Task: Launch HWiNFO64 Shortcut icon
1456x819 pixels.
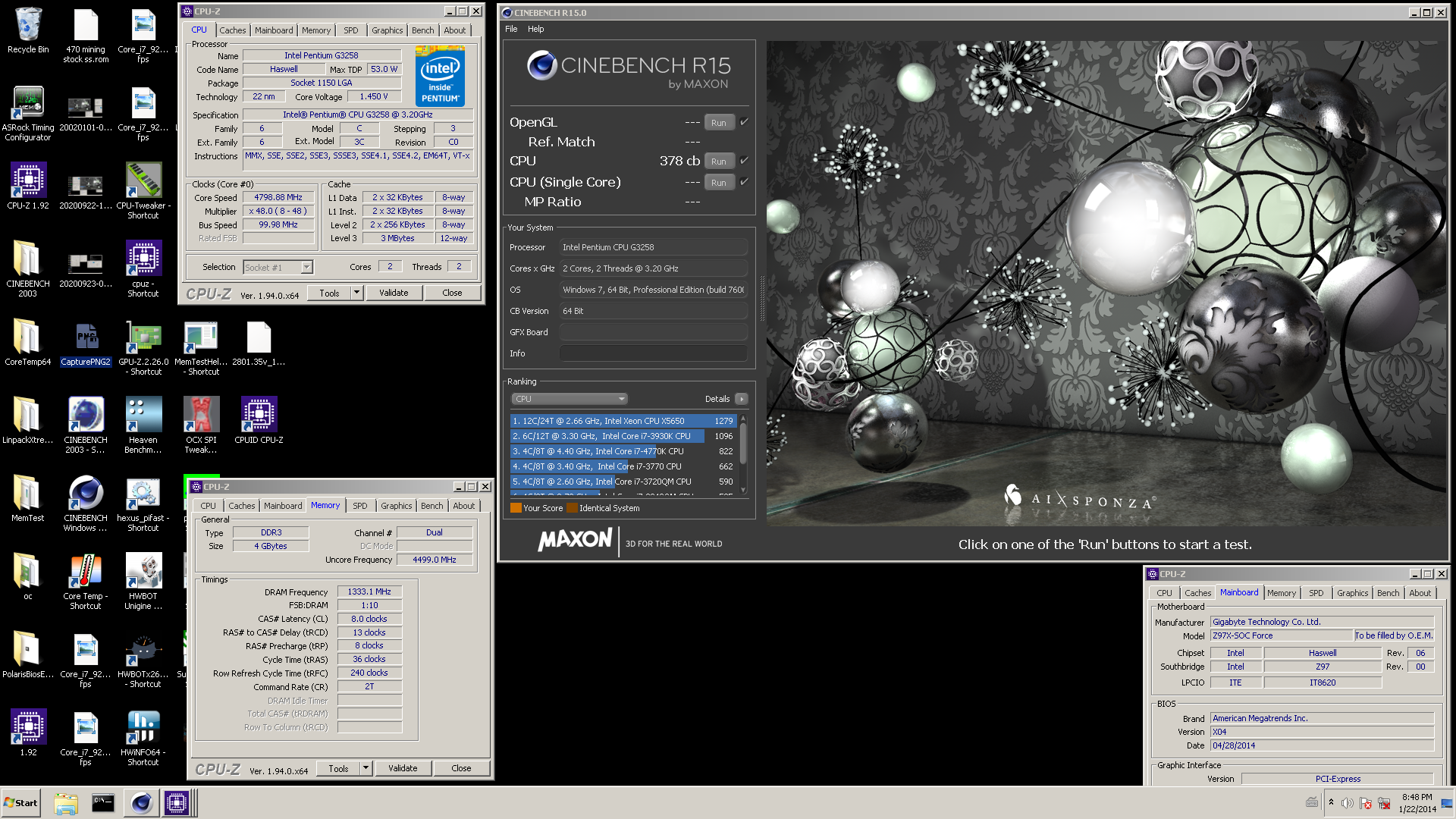Action: point(143,737)
